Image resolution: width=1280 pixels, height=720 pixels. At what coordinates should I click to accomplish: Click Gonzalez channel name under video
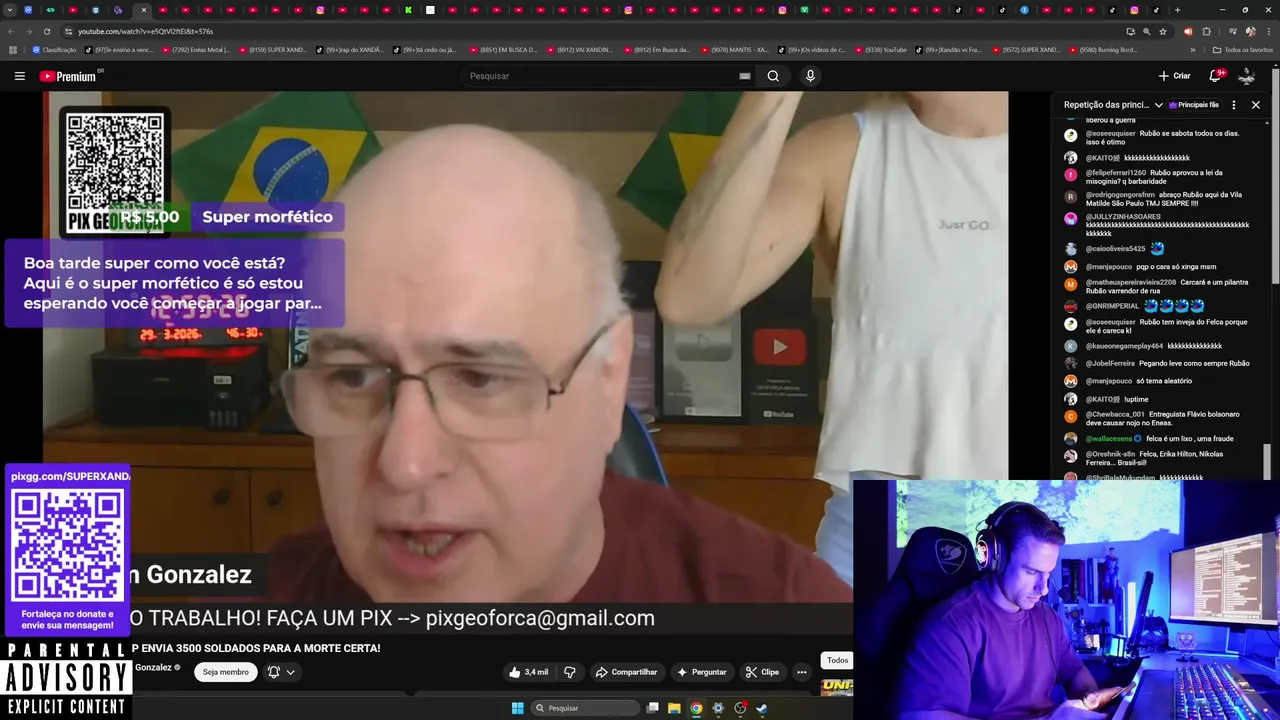click(x=153, y=667)
